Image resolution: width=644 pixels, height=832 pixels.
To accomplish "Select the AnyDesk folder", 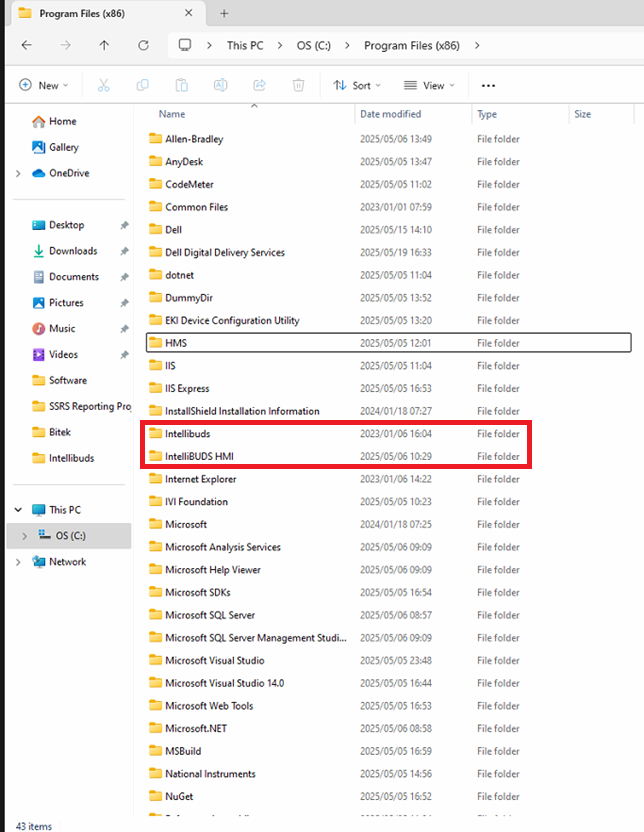I will tap(388, 162).
